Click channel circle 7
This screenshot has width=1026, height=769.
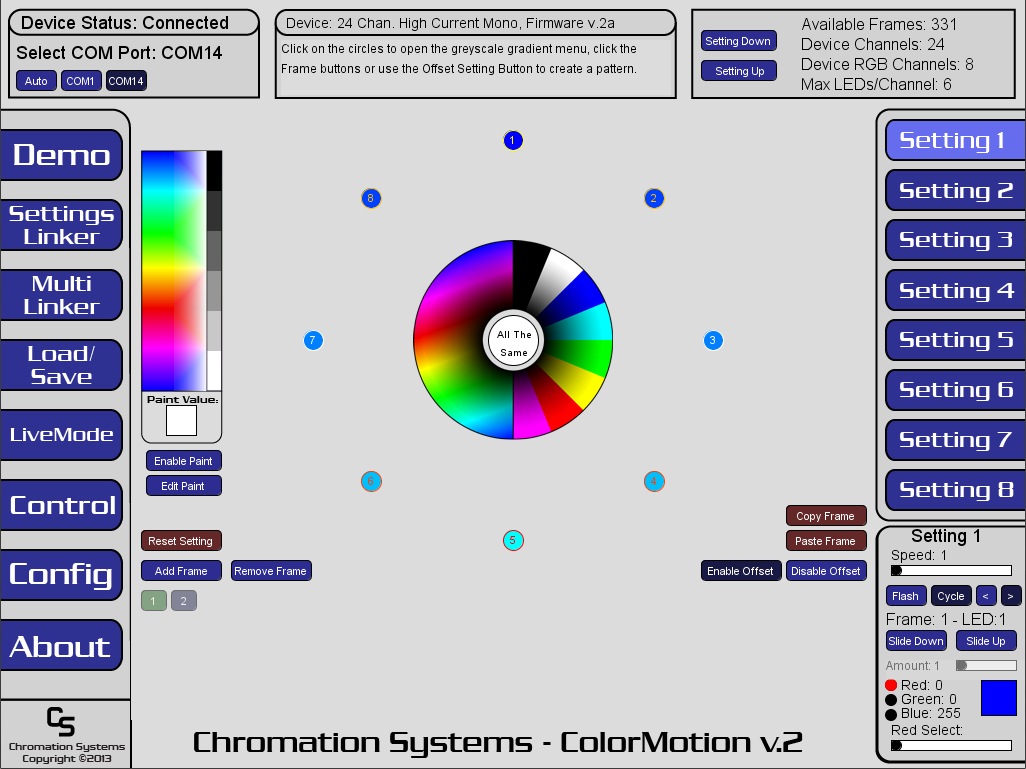click(x=313, y=340)
